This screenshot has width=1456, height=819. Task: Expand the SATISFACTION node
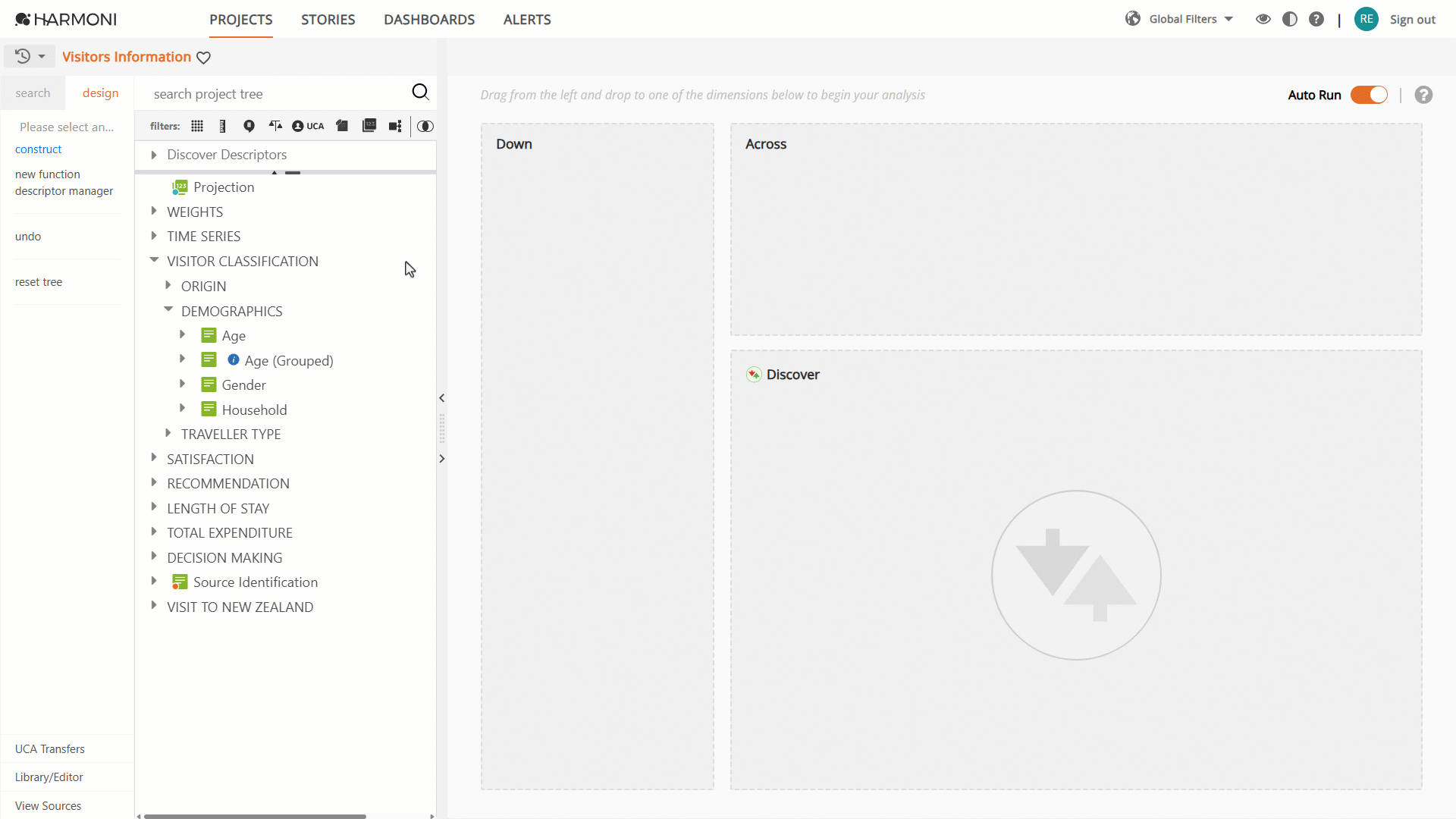coord(154,457)
